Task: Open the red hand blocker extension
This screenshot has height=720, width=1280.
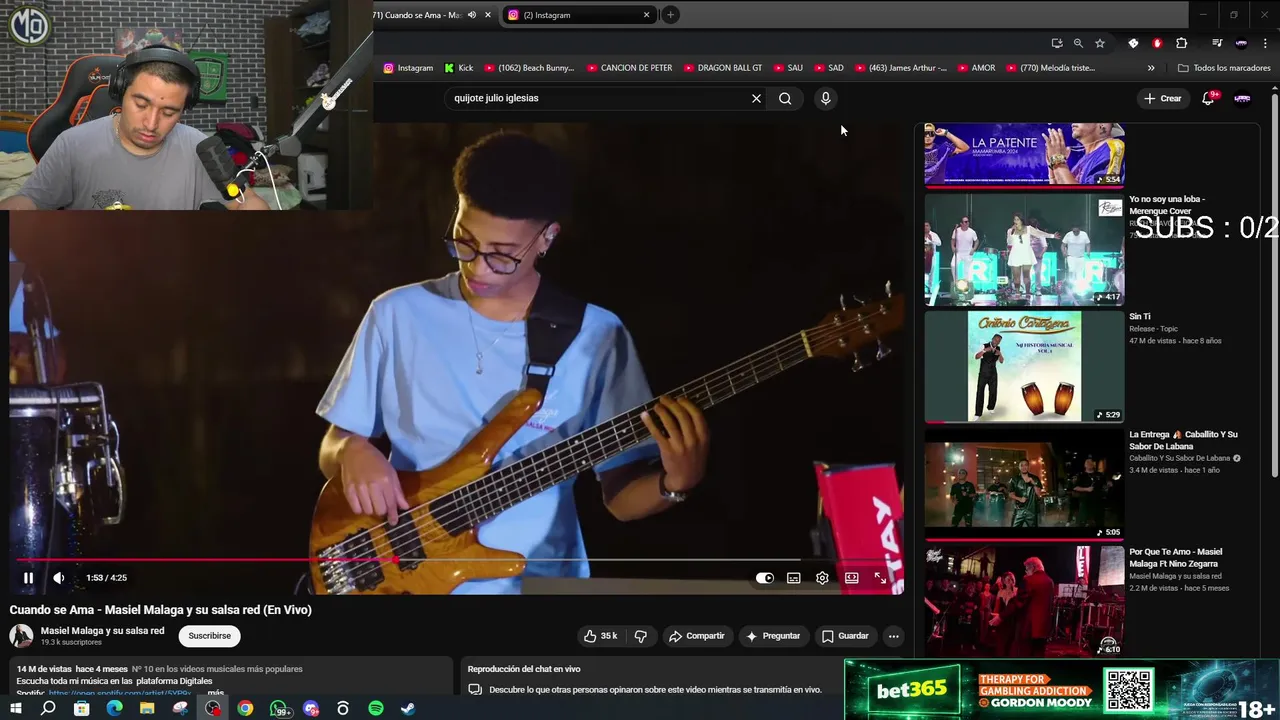Action: click(1157, 43)
